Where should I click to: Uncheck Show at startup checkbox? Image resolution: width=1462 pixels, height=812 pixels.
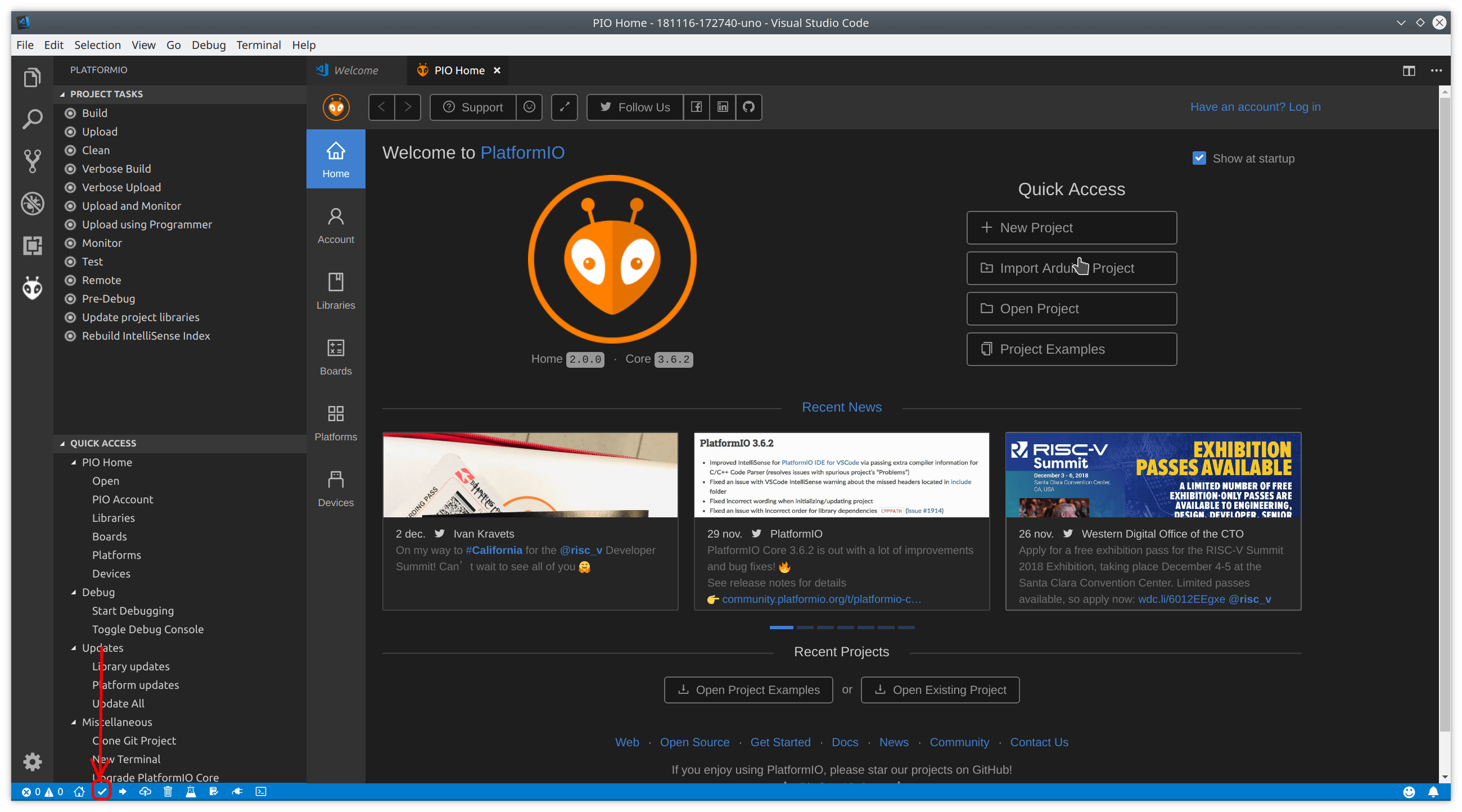tap(1199, 159)
